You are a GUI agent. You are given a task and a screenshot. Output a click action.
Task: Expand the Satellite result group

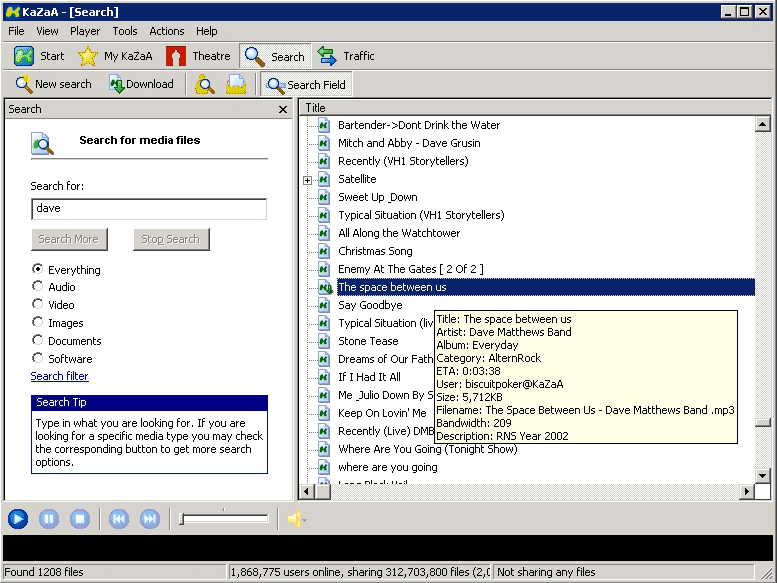(x=308, y=180)
